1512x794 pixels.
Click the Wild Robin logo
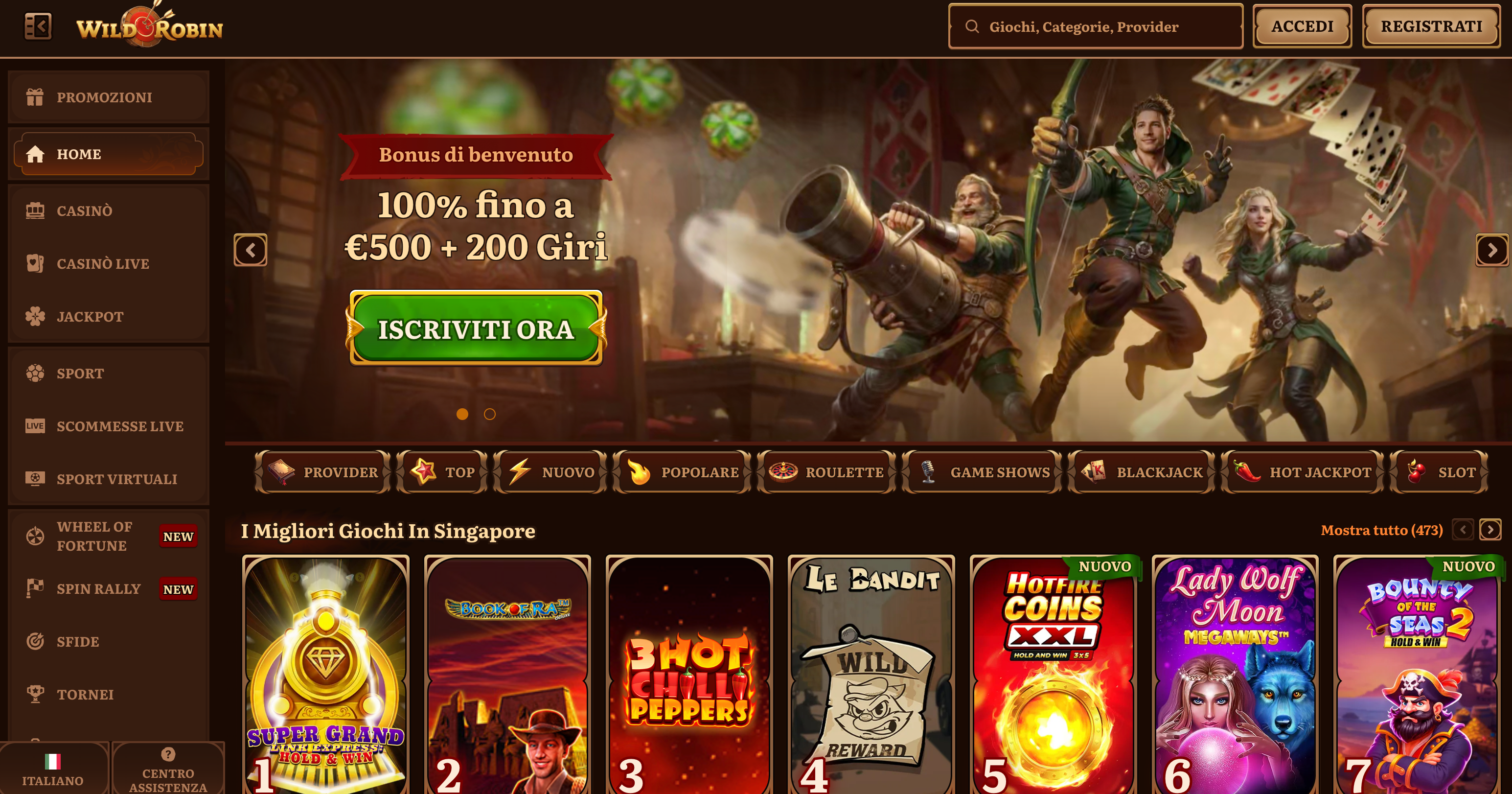(x=149, y=26)
